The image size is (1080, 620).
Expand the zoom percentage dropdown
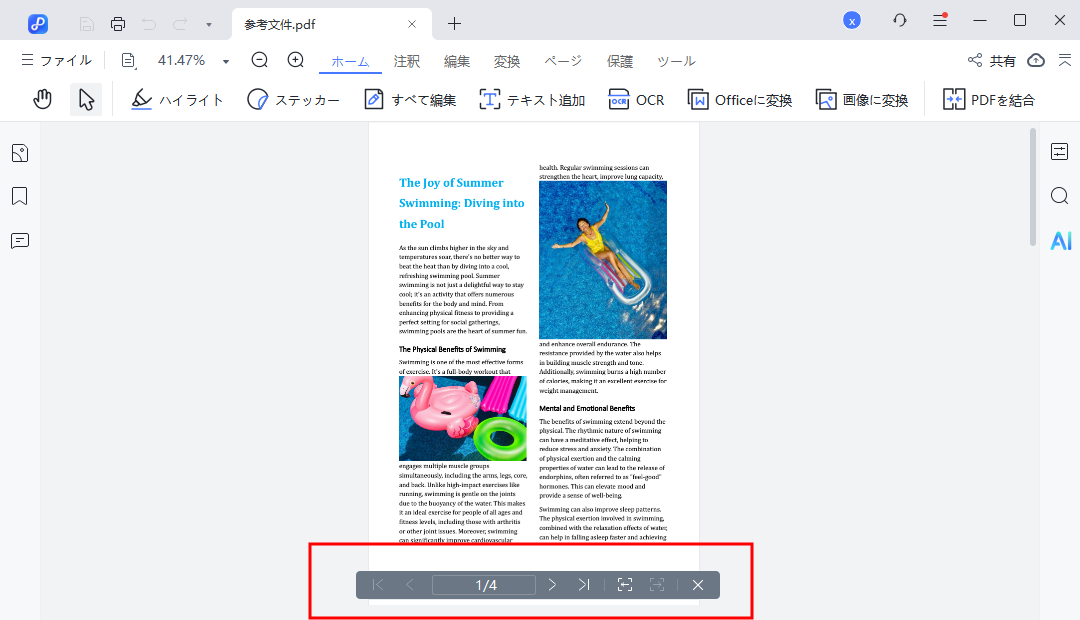tap(226, 61)
